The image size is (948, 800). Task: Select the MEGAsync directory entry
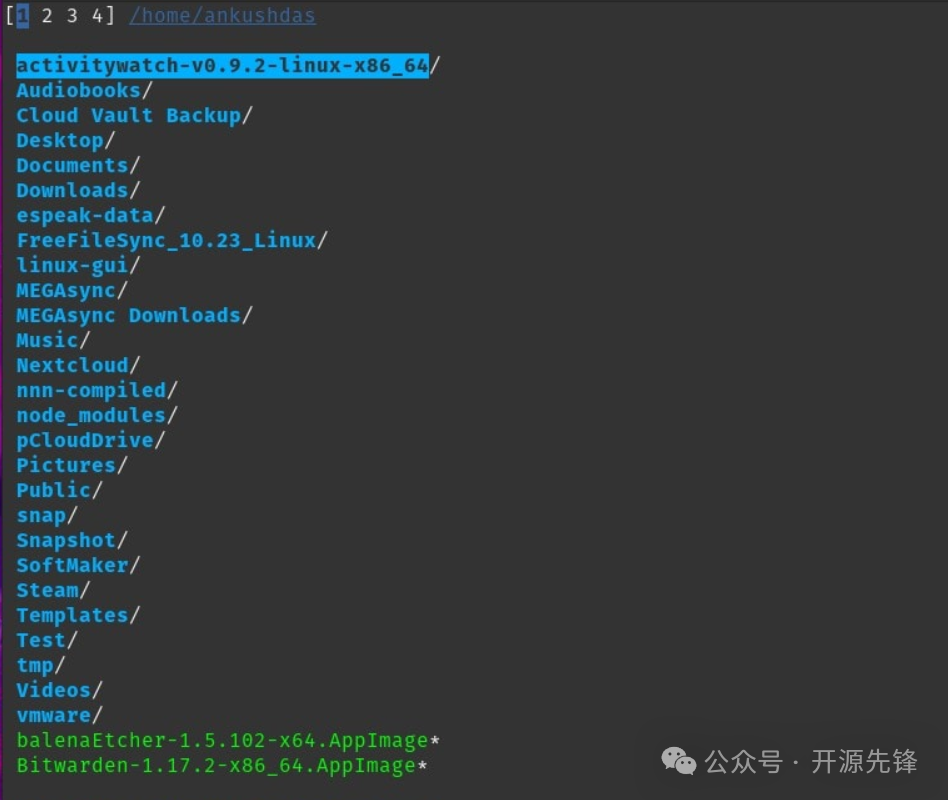click(72, 291)
